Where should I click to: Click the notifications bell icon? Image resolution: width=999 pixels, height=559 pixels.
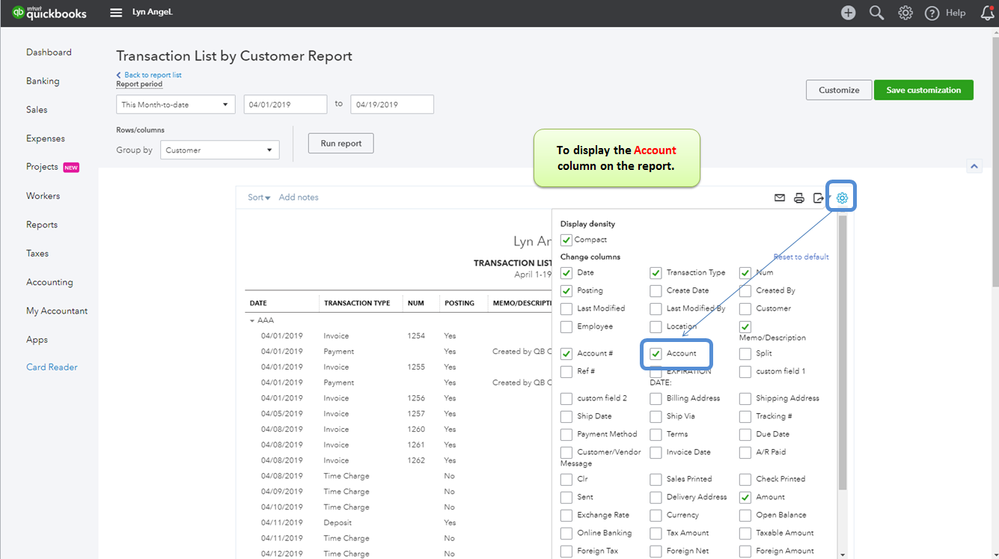(988, 13)
